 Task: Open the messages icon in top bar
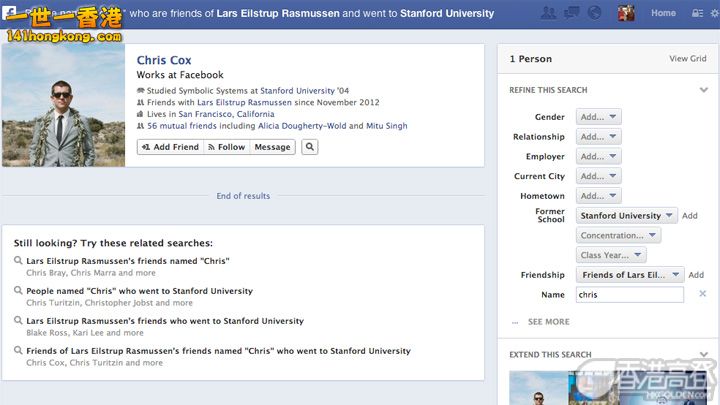(x=571, y=13)
